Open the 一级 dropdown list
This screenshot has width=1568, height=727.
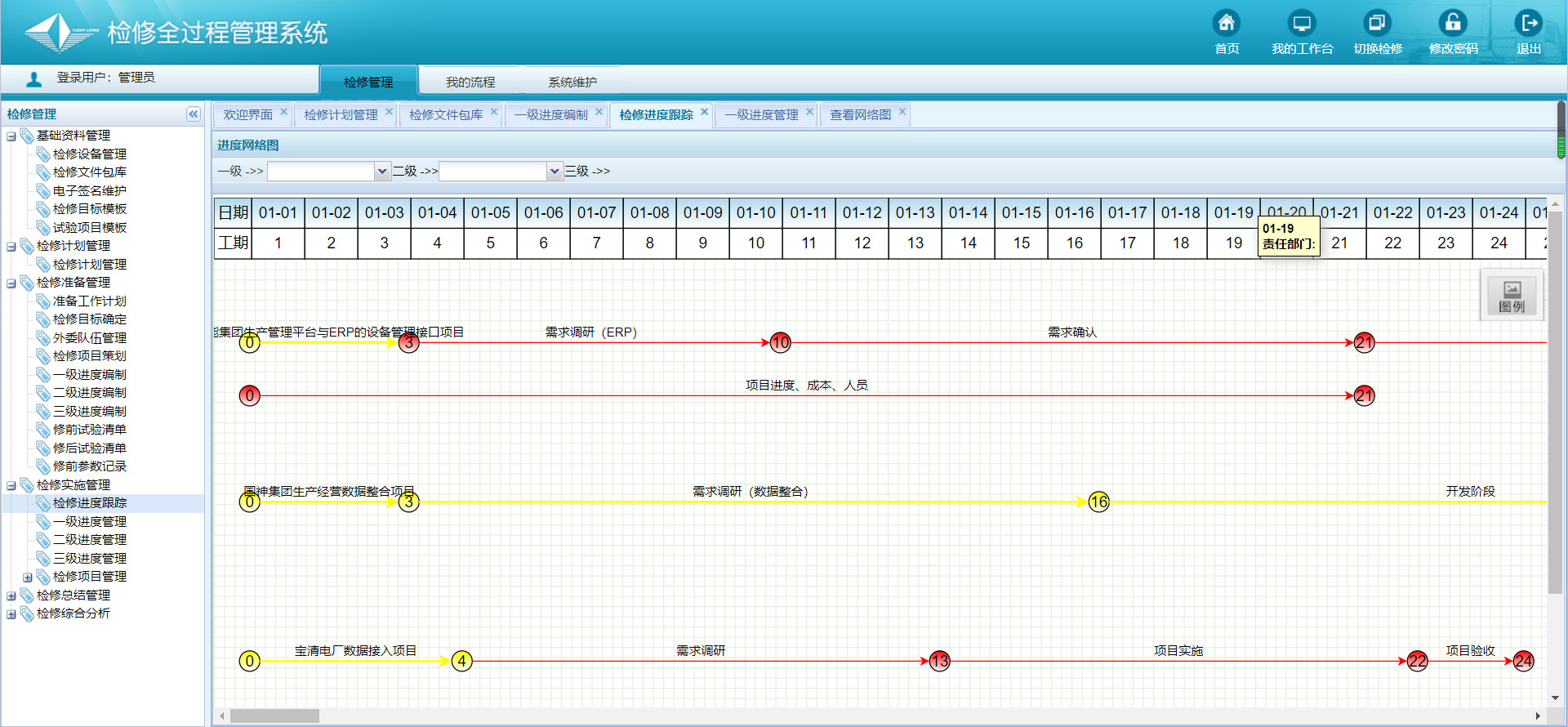point(381,172)
